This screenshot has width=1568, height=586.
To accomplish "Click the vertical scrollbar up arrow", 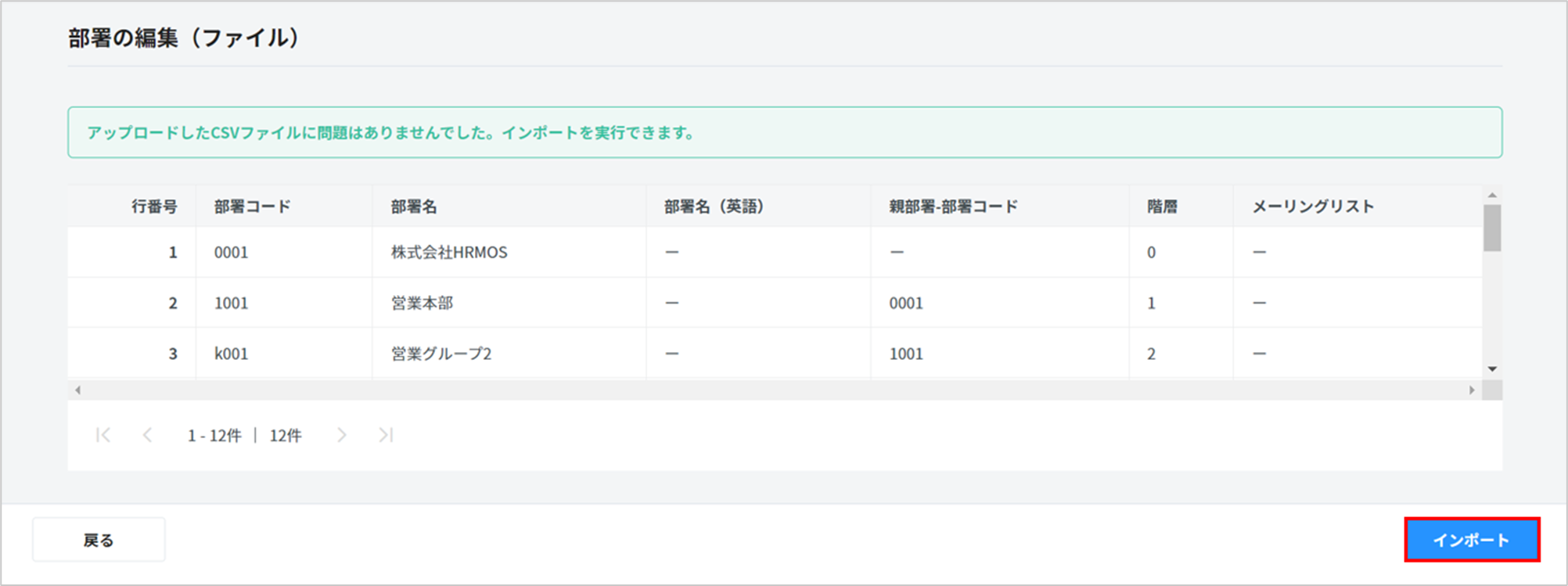I will pos(1492,195).
